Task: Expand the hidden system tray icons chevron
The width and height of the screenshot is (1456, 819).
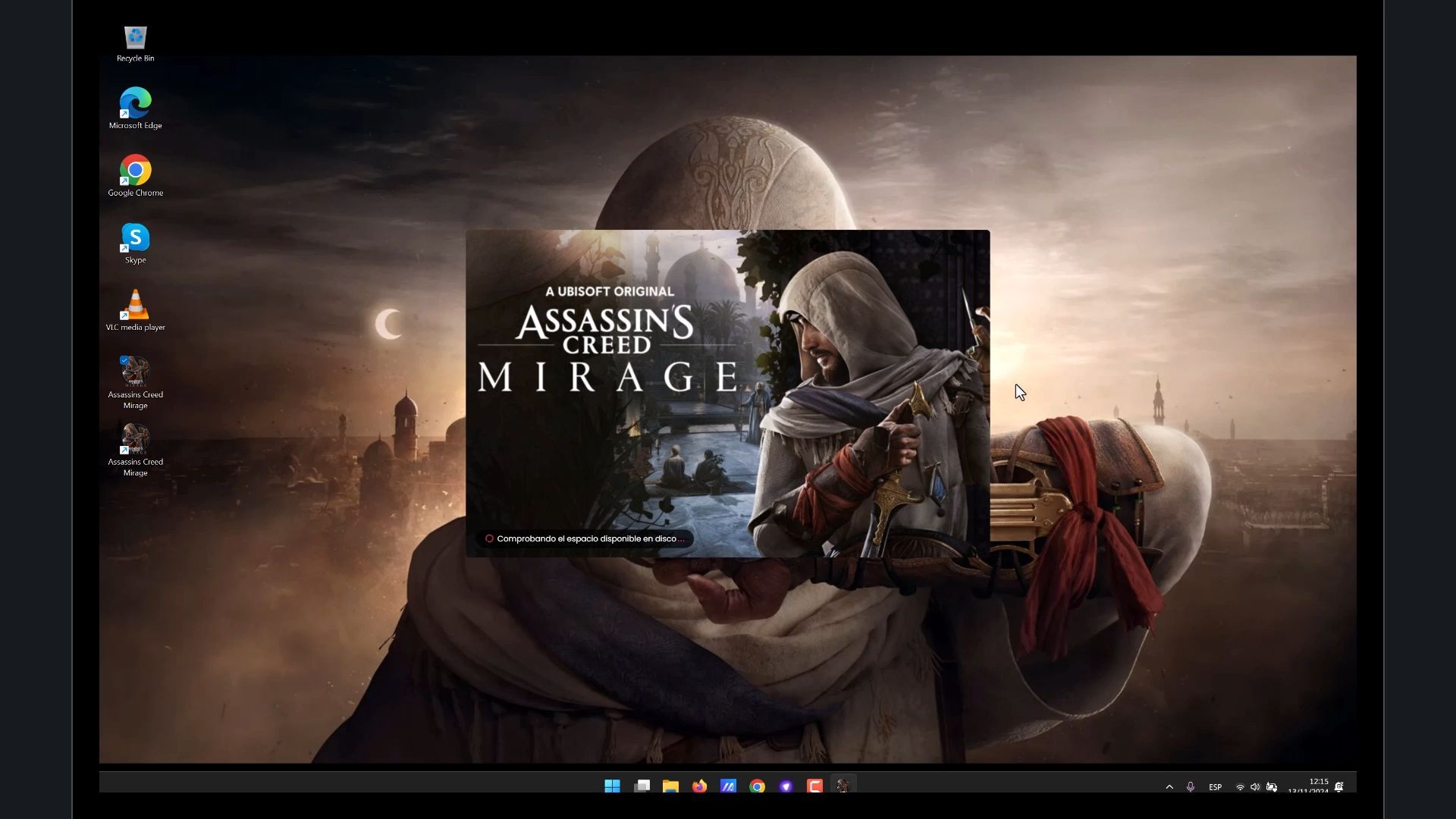Action: (x=1169, y=787)
